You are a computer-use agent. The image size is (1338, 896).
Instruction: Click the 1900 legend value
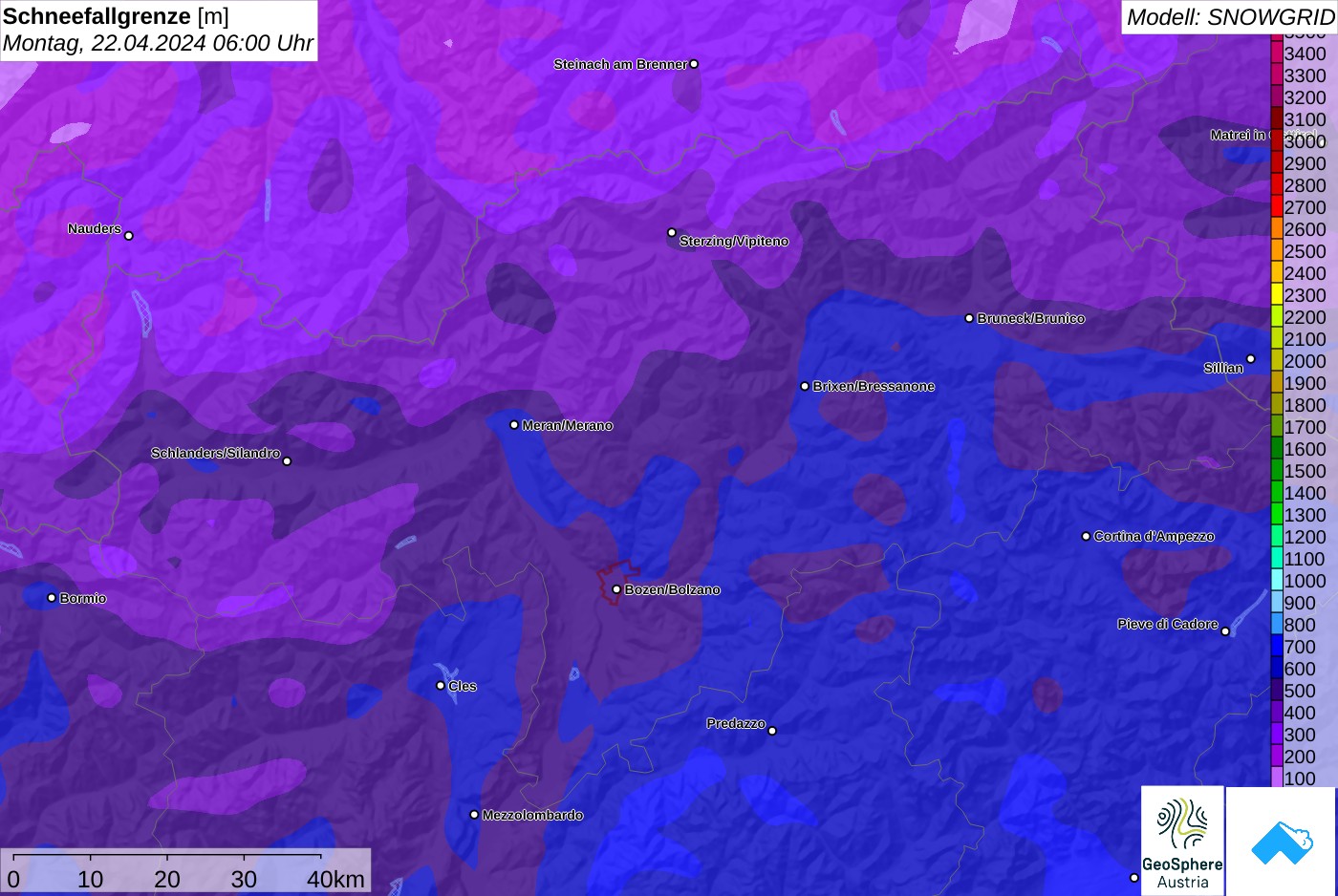(x=1305, y=383)
